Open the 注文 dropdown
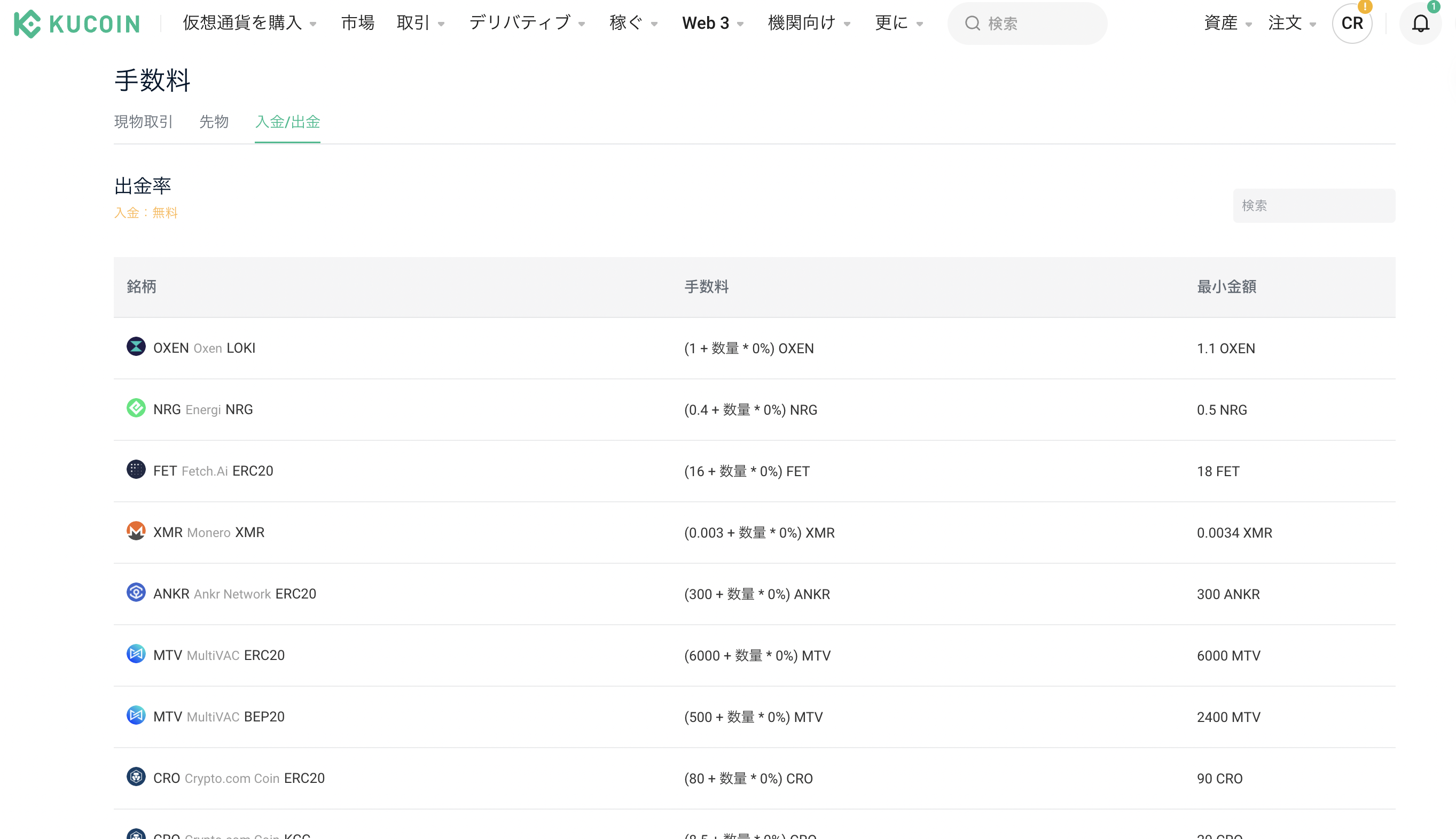Viewport: 1456px width, 839px height. pyautogui.click(x=1291, y=23)
